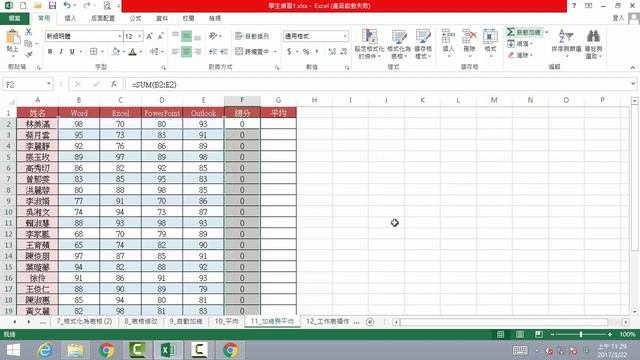Open Cell Styles (儲存格樣式)

click(x=423, y=44)
